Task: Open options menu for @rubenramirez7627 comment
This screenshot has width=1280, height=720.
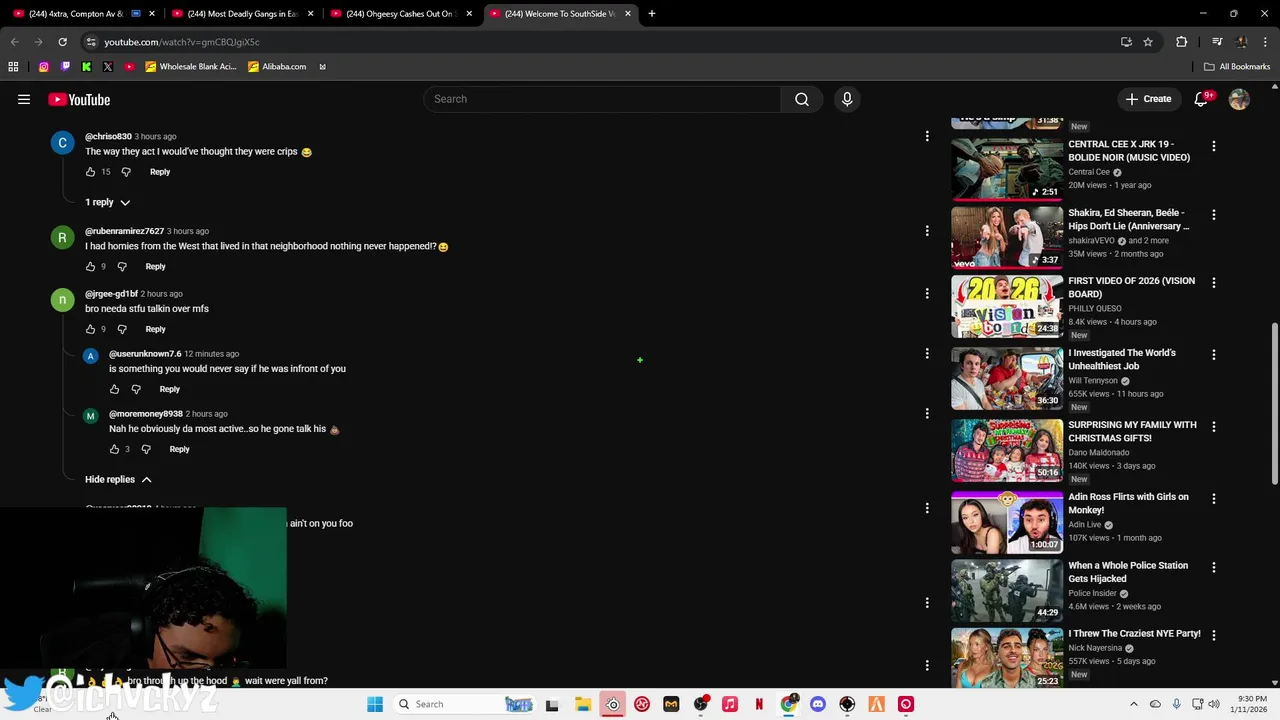Action: 927,231
